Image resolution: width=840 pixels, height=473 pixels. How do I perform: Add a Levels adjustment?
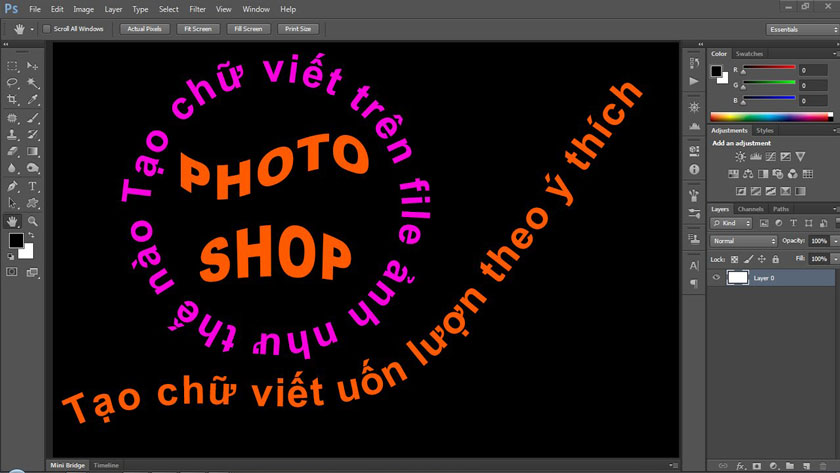tap(756, 156)
